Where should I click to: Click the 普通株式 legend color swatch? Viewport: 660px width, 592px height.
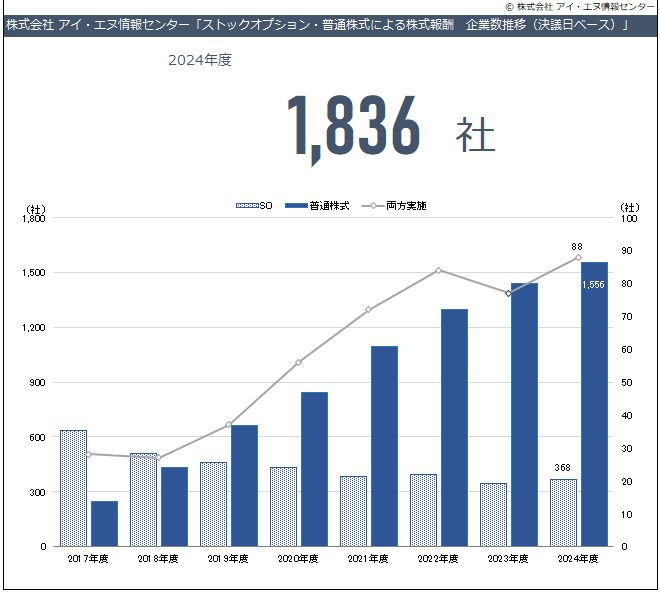pyautogui.click(x=296, y=205)
